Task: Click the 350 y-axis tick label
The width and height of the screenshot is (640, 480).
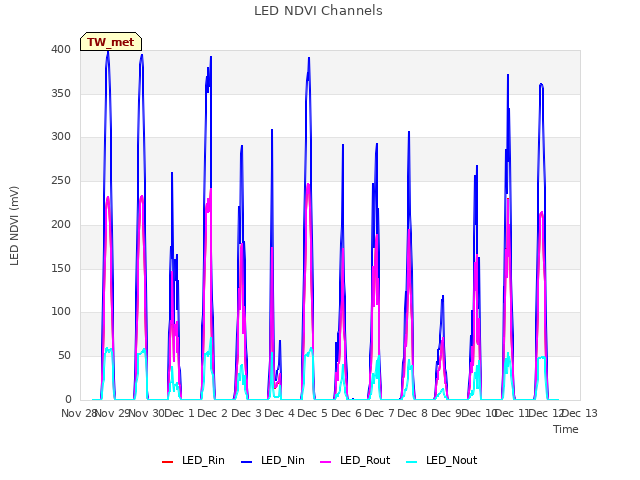Action: click(61, 93)
